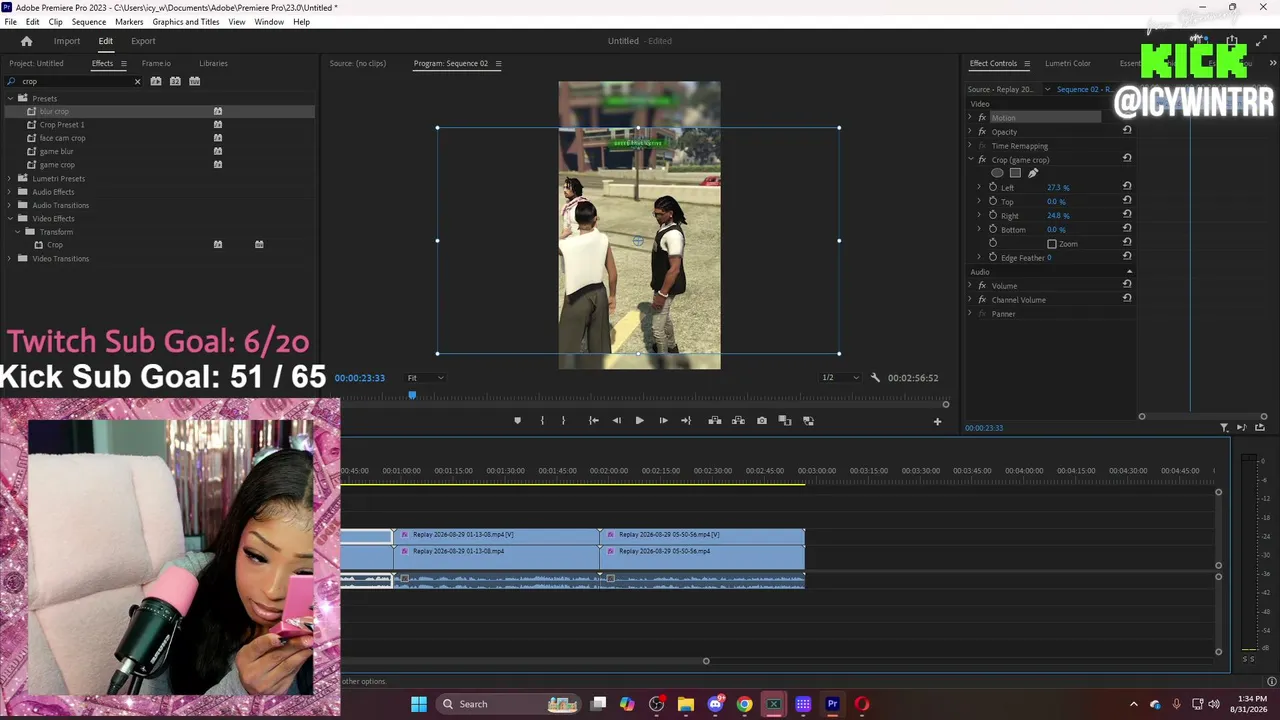
Task: Open the Graphics and Titles menu
Action: (x=186, y=22)
